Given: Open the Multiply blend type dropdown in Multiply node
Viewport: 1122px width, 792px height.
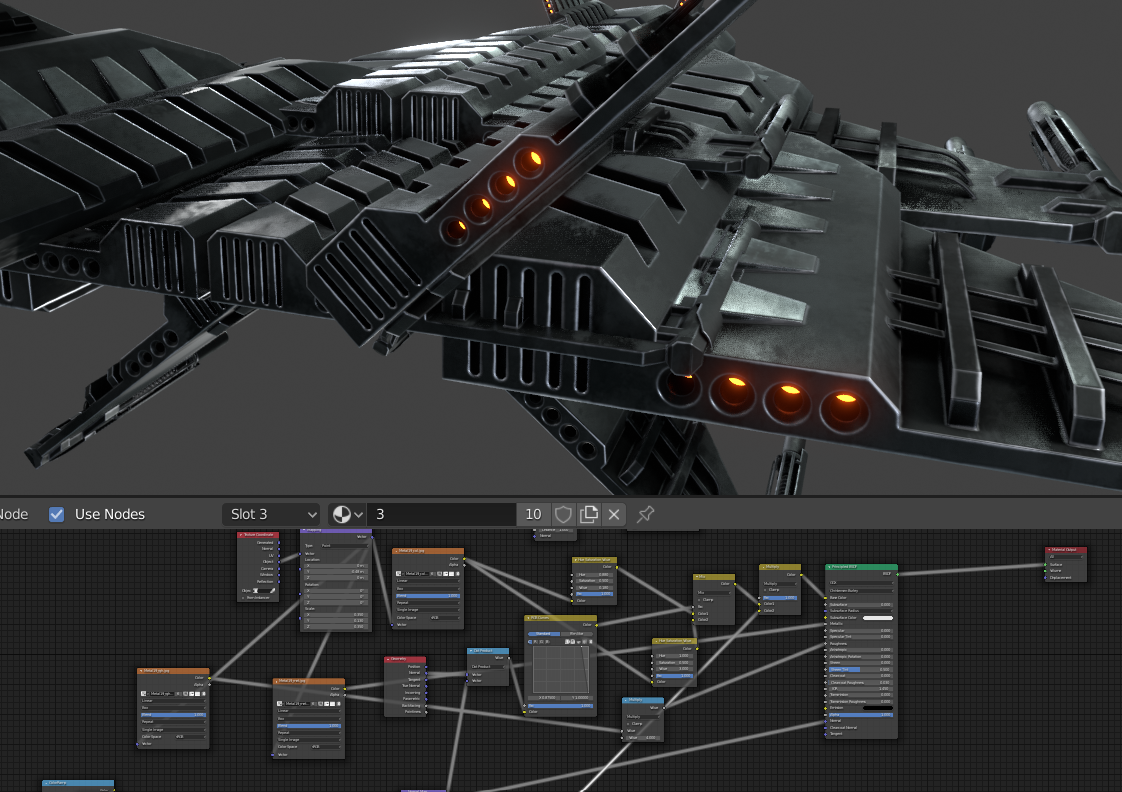Looking at the screenshot, I should [x=779, y=583].
